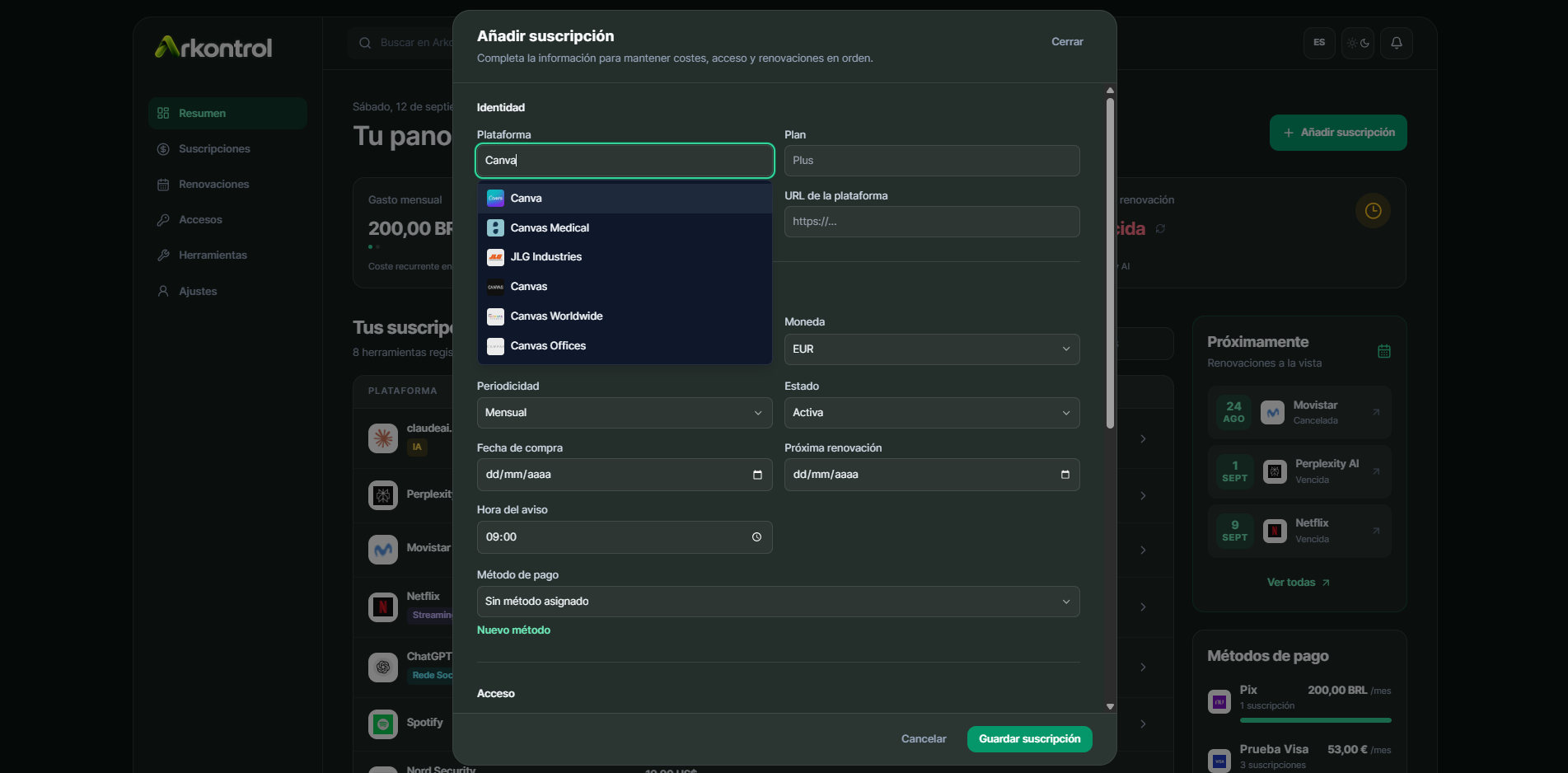Close the dialog using Cerrar
Image resolution: width=1568 pixels, height=773 pixels.
[x=1067, y=42]
